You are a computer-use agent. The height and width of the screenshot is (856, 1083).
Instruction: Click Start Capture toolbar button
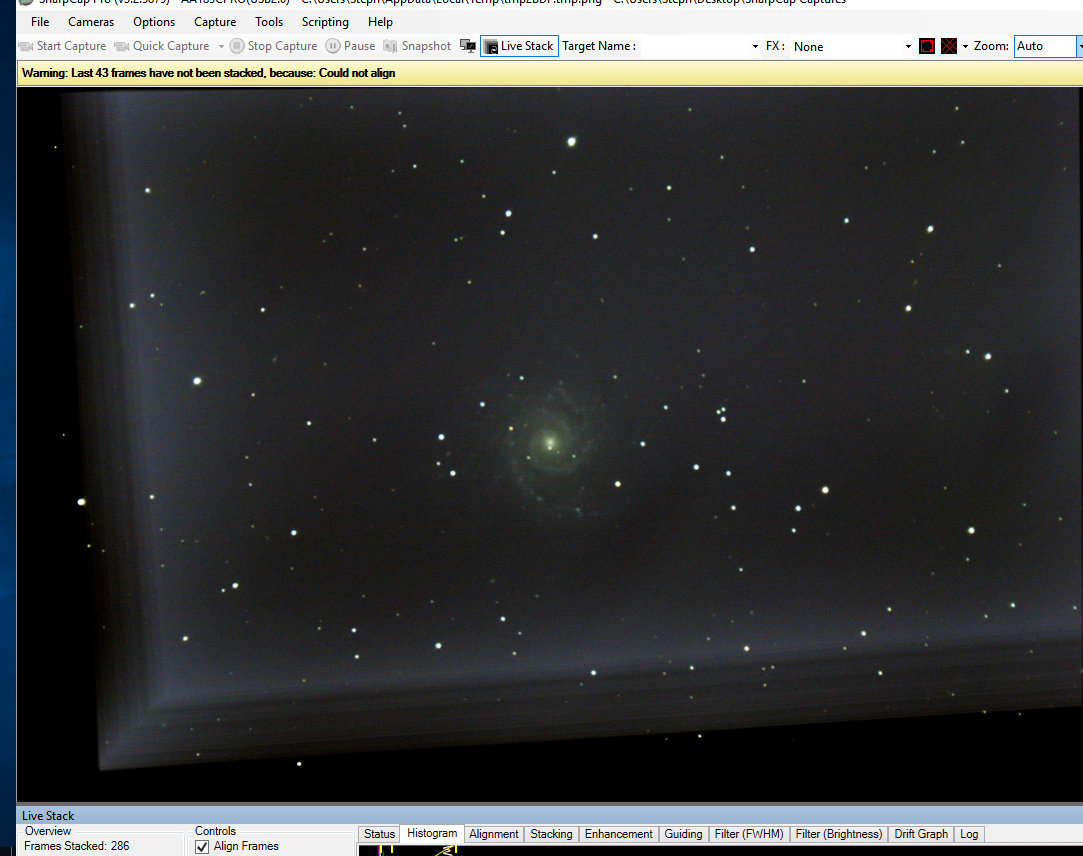click(62, 46)
